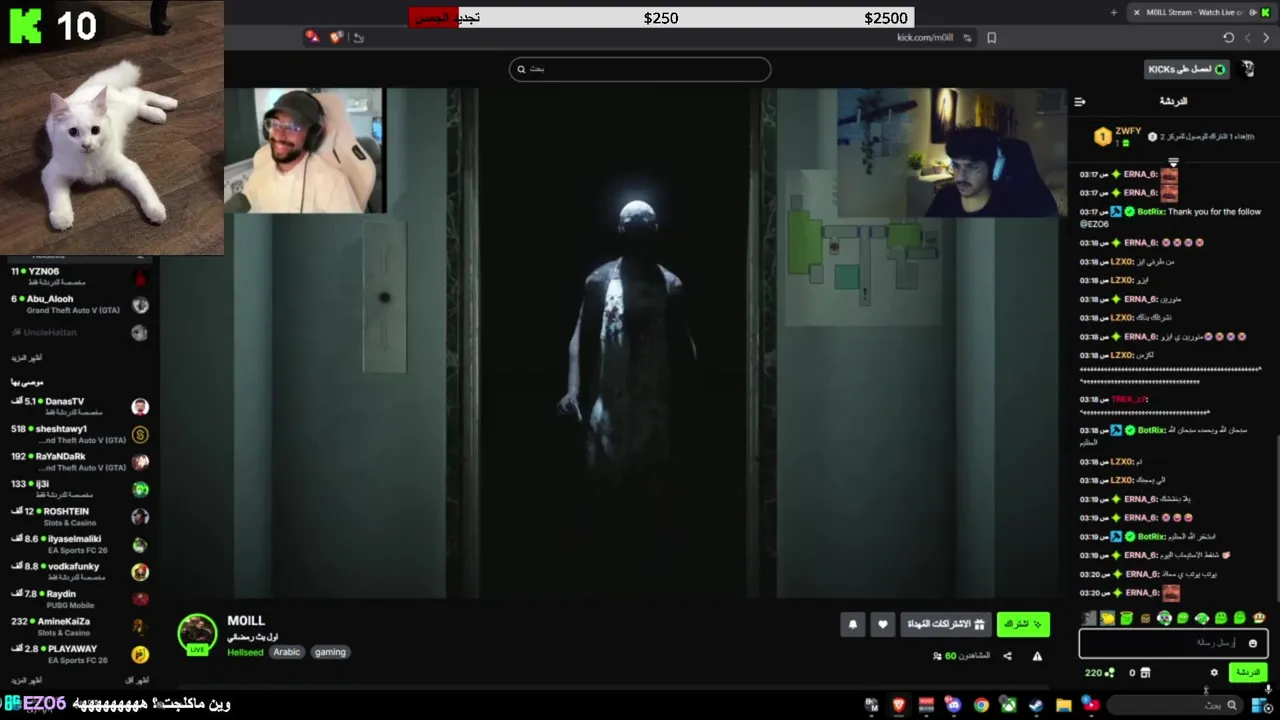Click the smiley emote at end of emote row

1259,618
